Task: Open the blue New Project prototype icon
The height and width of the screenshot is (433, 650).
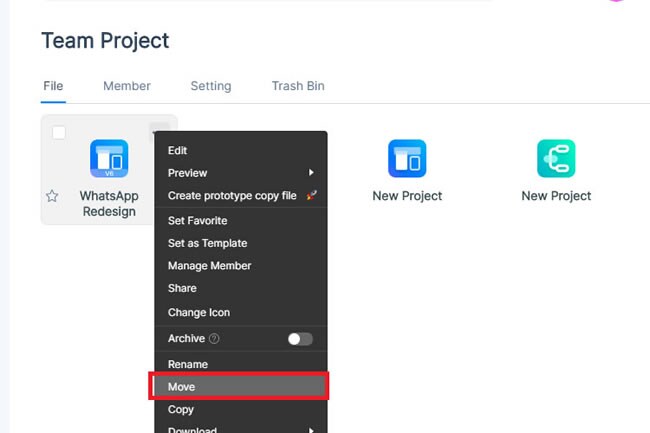Action: click(x=407, y=158)
